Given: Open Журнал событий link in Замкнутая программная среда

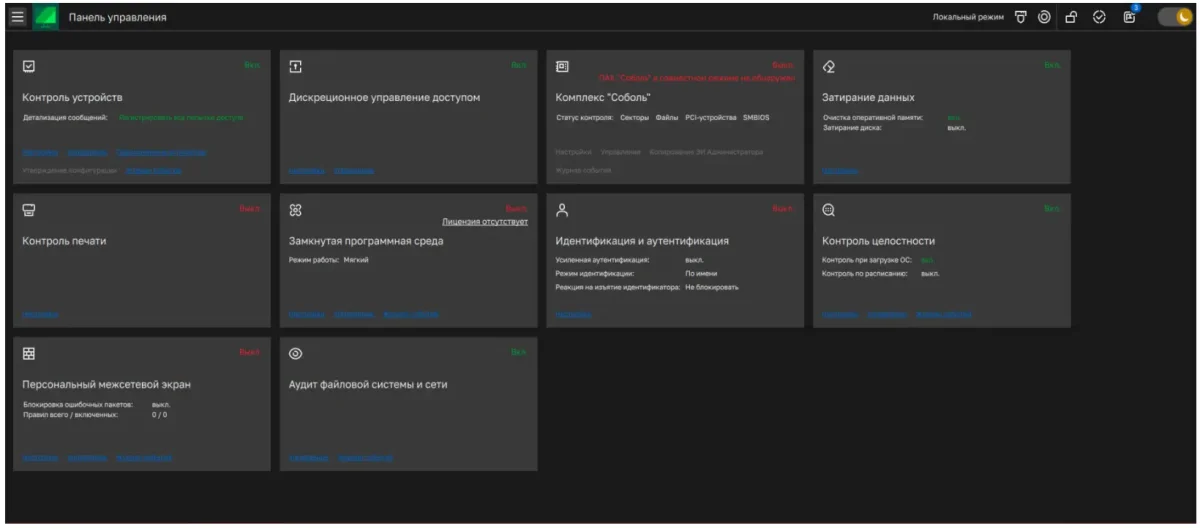Looking at the screenshot, I should coord(410,314).
